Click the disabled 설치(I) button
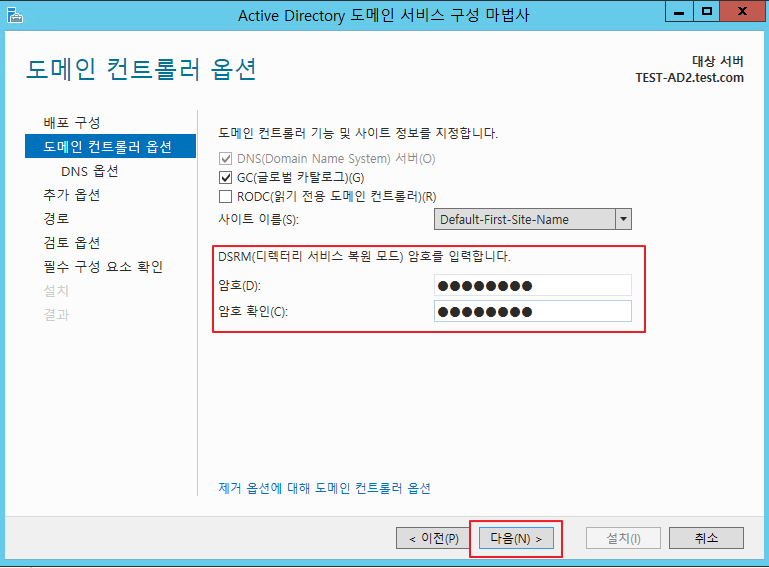769x568 pixels. [623, 538]
